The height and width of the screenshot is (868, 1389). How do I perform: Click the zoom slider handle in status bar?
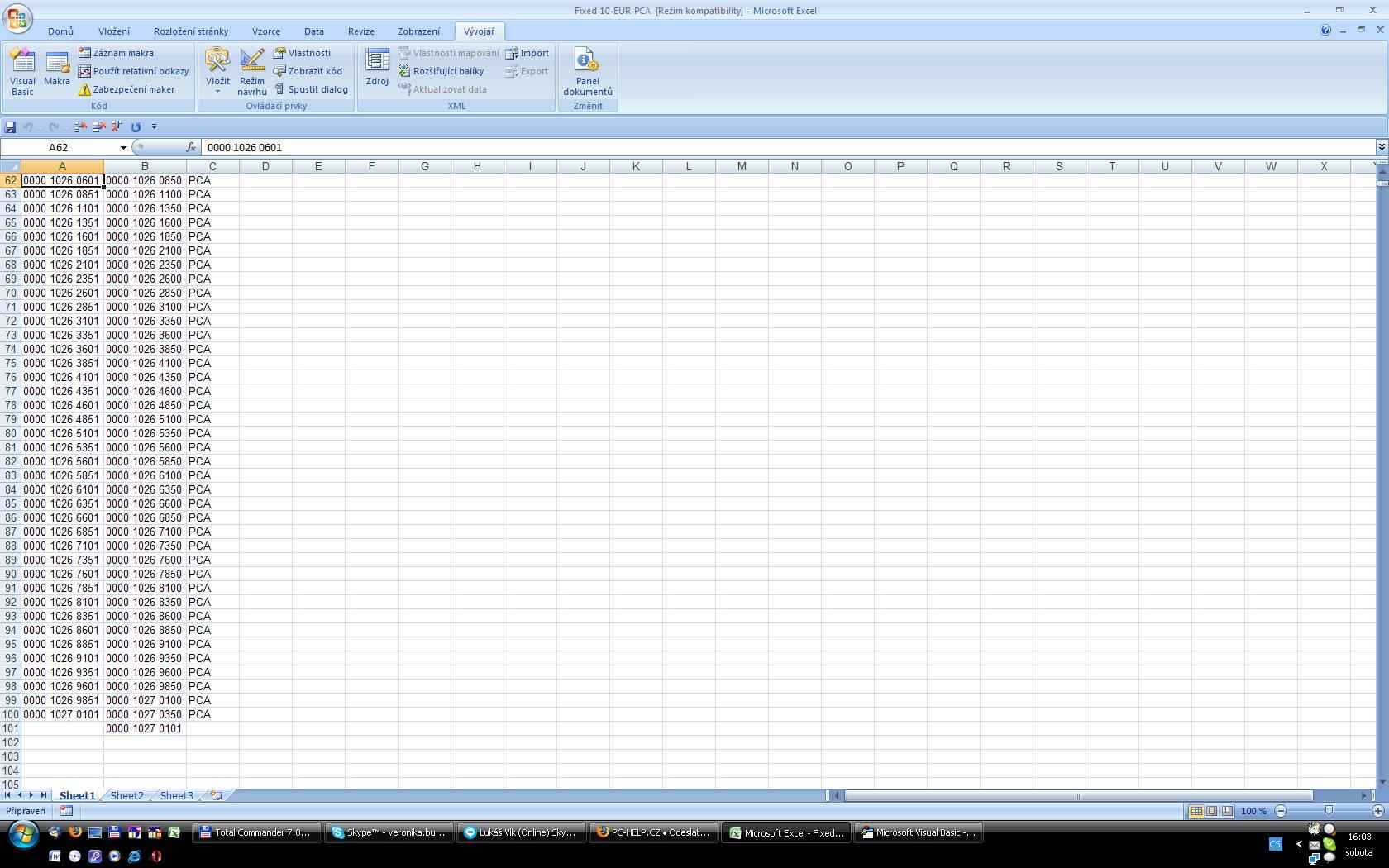tap(1329, 811)
